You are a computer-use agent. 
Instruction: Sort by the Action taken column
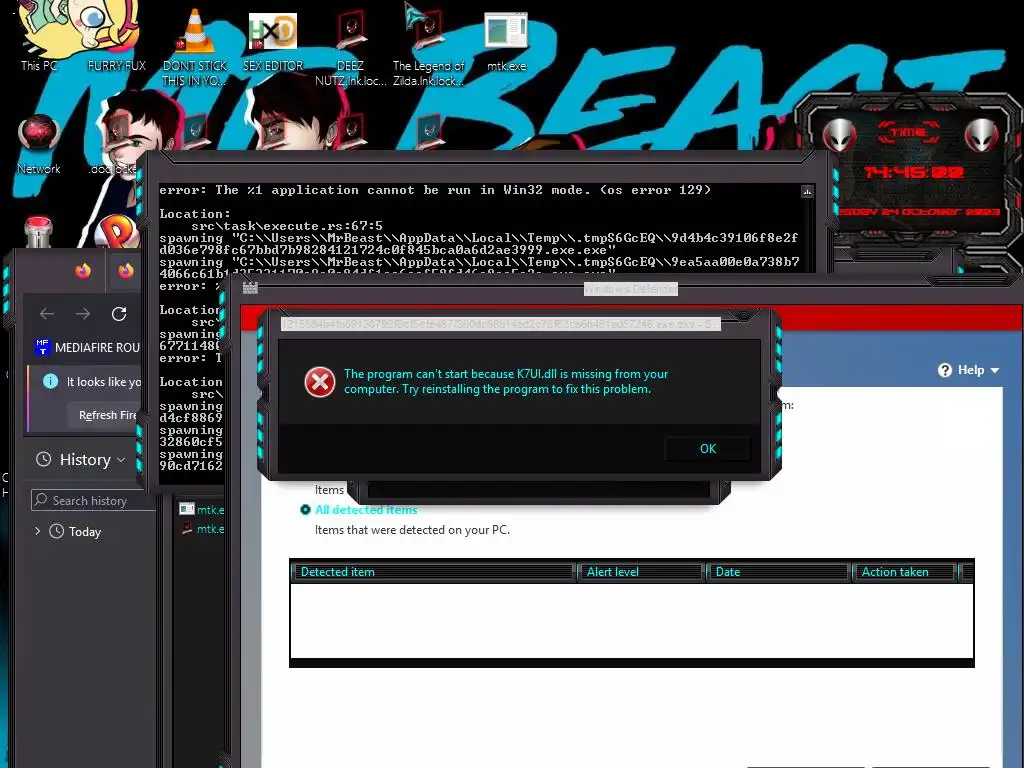[904, 572]
